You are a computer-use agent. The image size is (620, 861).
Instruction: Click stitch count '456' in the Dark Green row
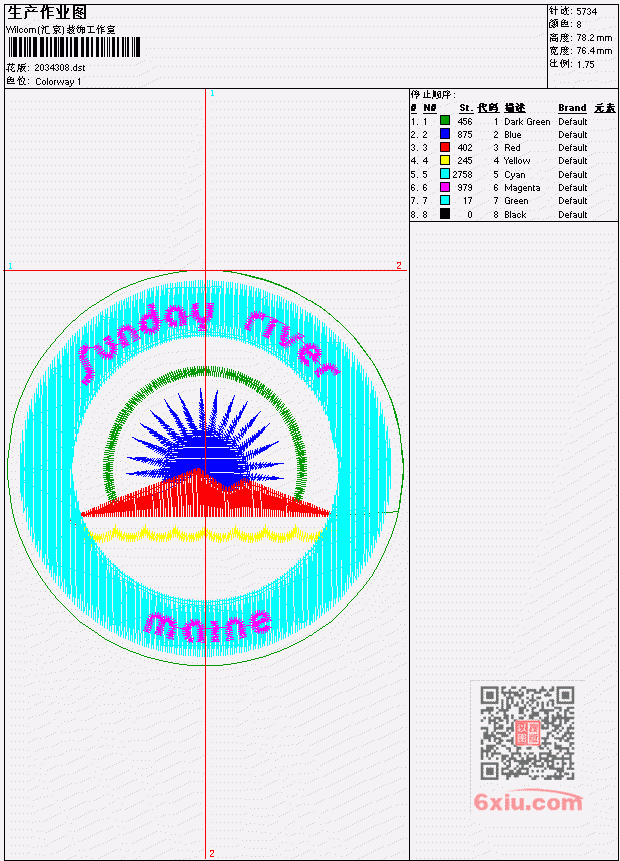465,122
